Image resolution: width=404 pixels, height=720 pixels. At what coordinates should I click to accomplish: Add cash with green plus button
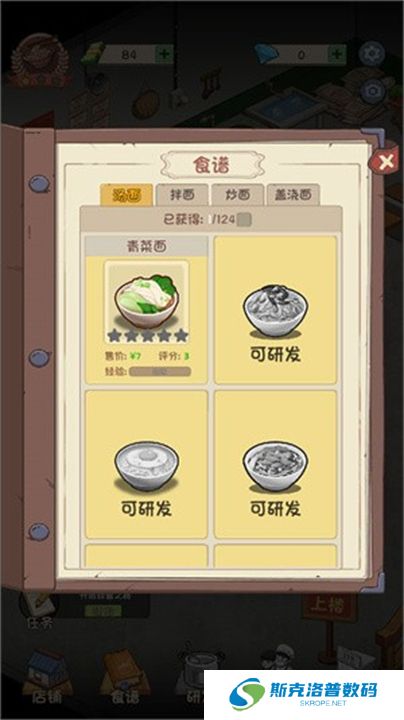(x=165, y=55)
